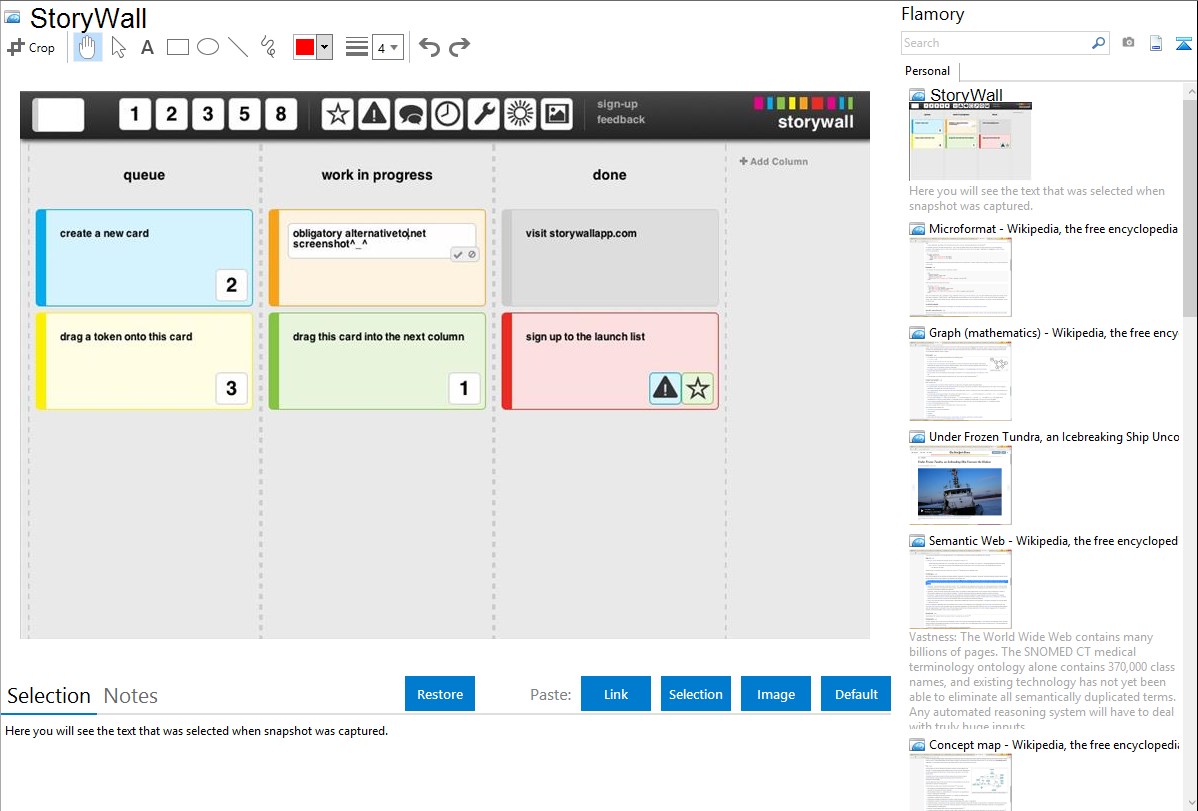Click the 'done' column heading
Screen dimensions: 1198x811
(x=609, y=175)
